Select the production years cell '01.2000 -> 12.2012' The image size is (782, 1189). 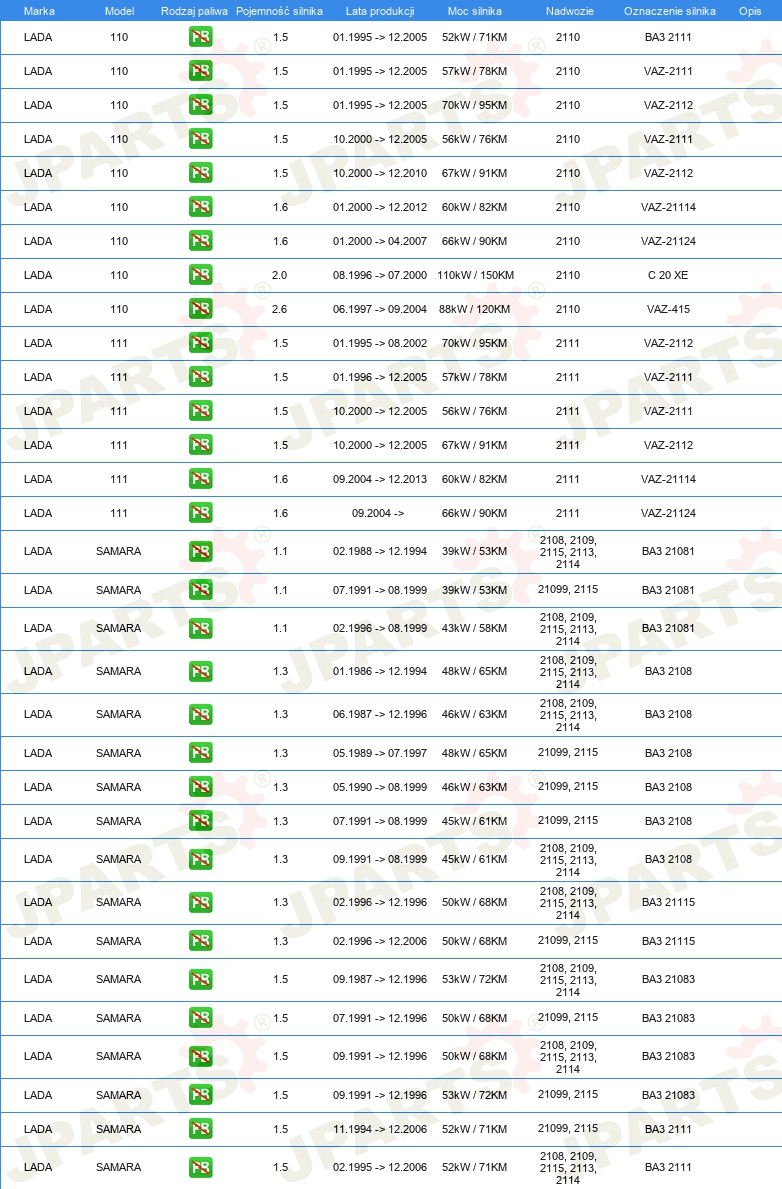tap(380, 207)
